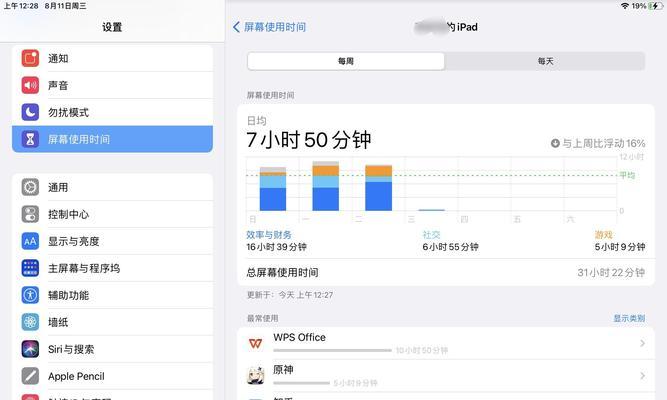The height and width of the screenshot is (400, 667).
Task: Tap the 31小时22分钟 total value
Action: pyautogui.click(x=611, y=272)
